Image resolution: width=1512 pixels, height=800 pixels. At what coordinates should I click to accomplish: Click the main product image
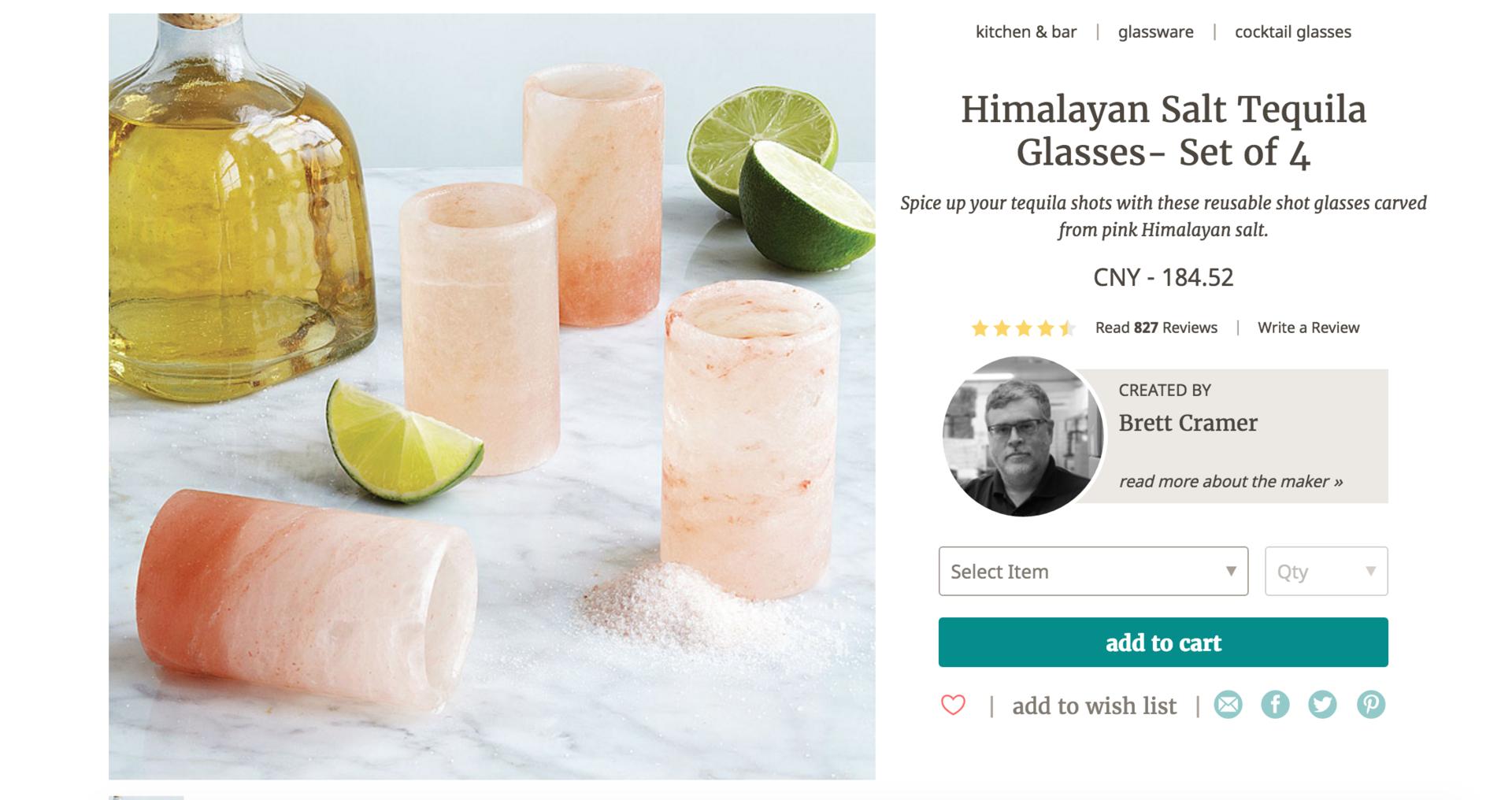tap(491, 396)
